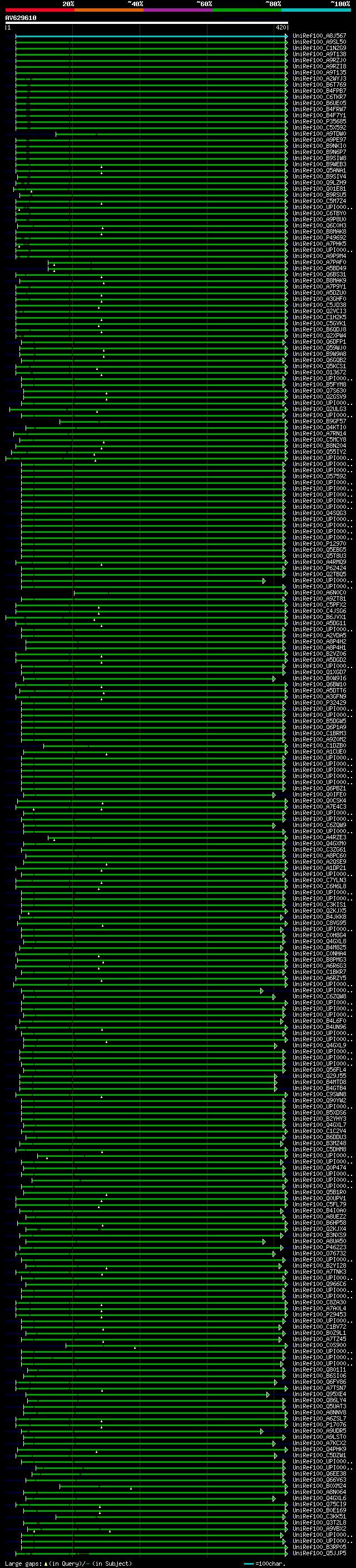Screen dimensions: 356x1568
Task: Open hit UniRef100_Q6GQB2
Action: (319, 360)
